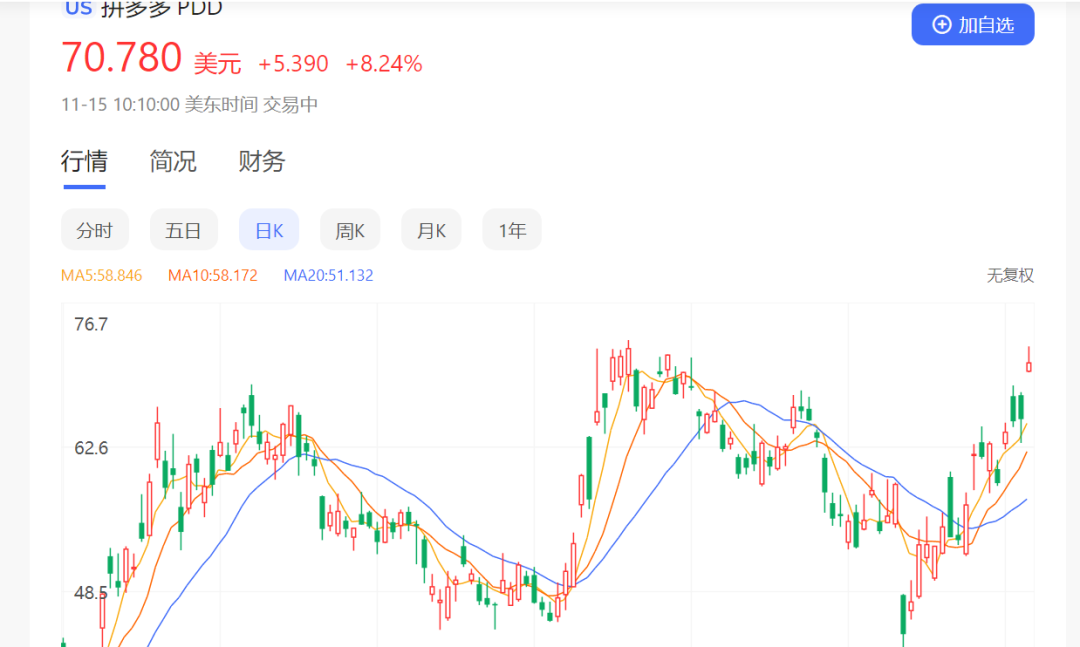Click the MA20:51.132 indicator label
Image resolution: width=1080 pixels, height=647 pixels.
point(329,276)
